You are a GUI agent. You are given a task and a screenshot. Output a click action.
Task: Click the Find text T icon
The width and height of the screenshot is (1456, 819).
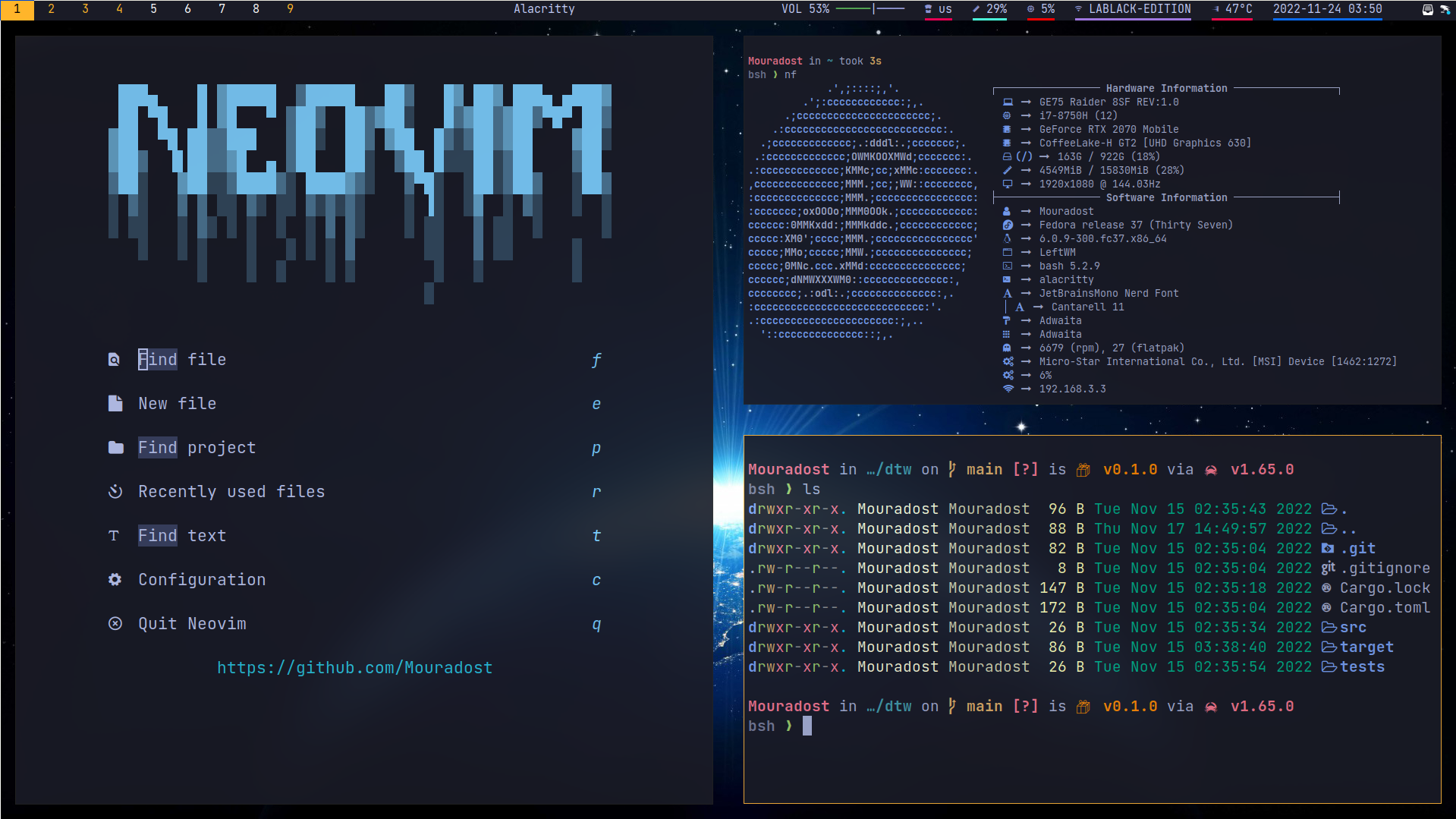(x=114, y=536)
